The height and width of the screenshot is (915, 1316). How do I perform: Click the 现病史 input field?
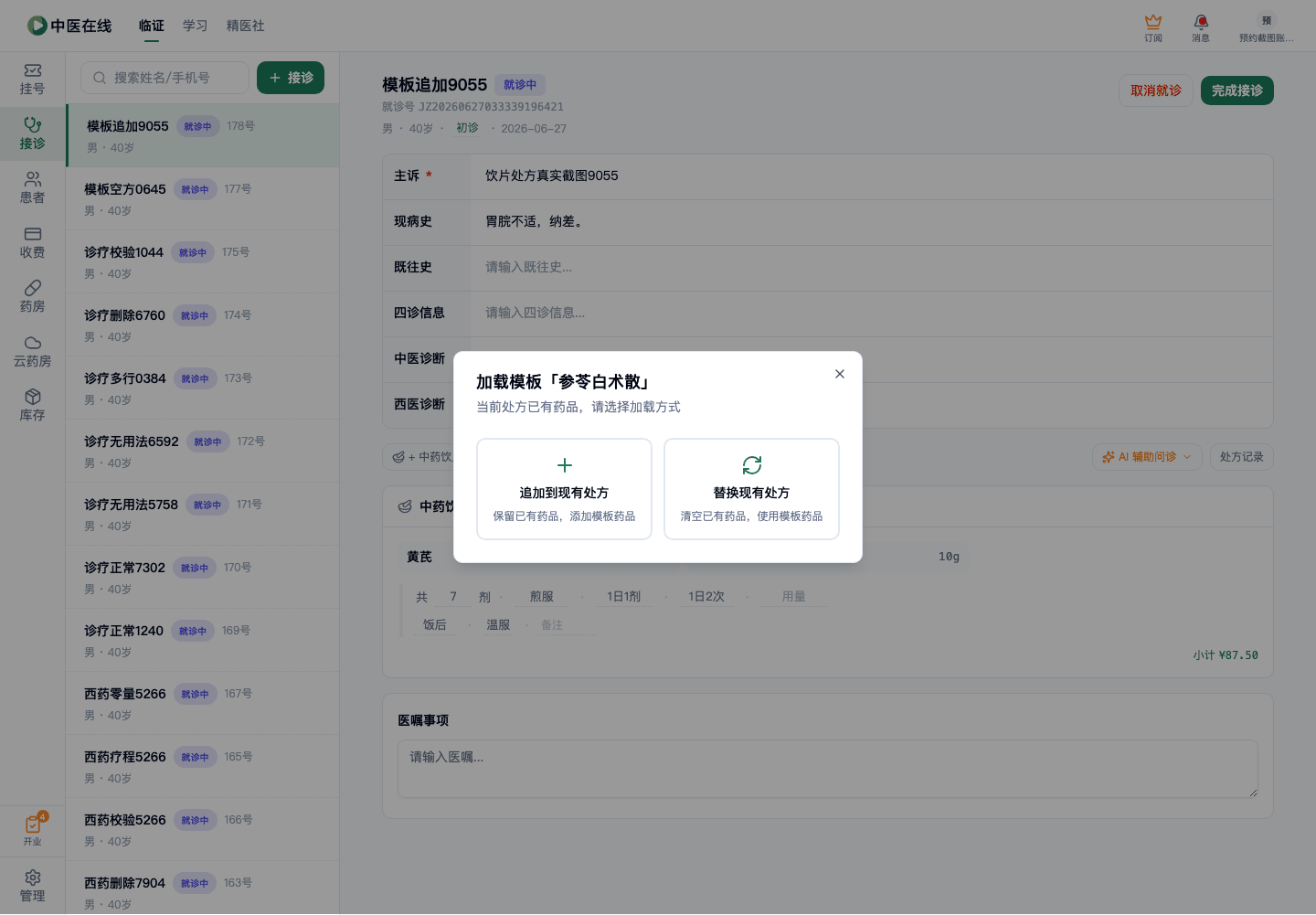click(872, 221)
